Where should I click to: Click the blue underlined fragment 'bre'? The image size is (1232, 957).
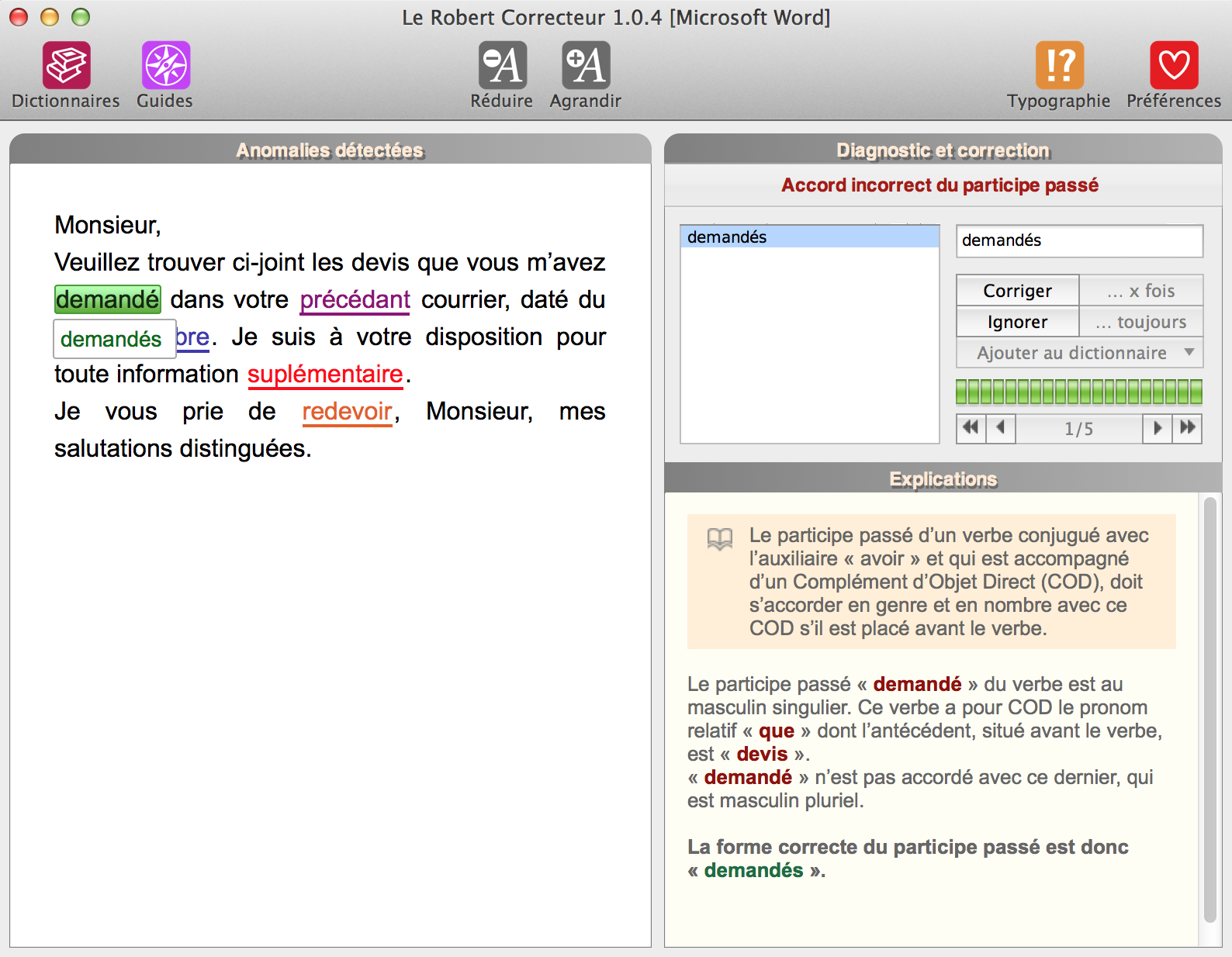tap(193, 337)
